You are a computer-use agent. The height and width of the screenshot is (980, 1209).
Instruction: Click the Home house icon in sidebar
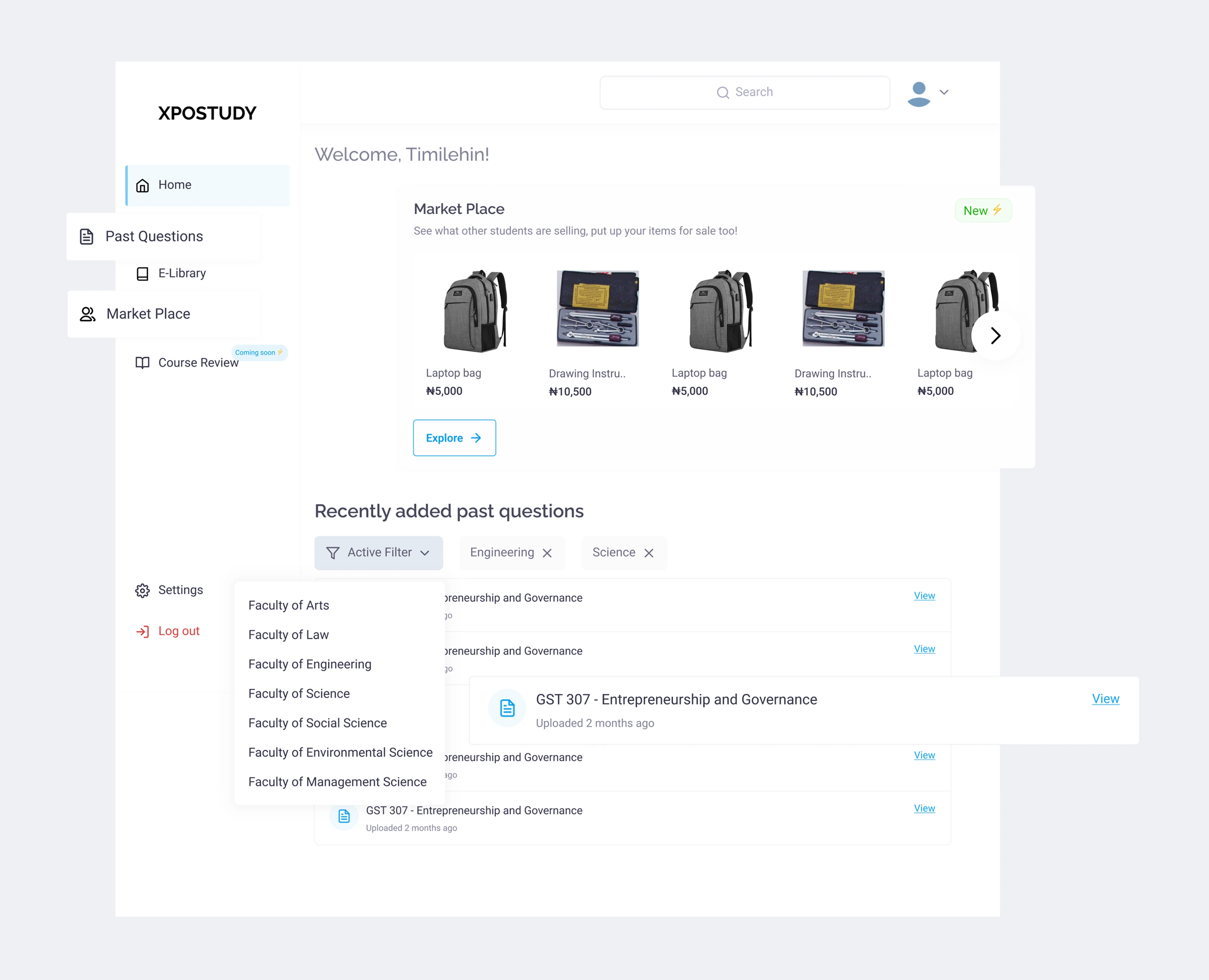[142, 185]
